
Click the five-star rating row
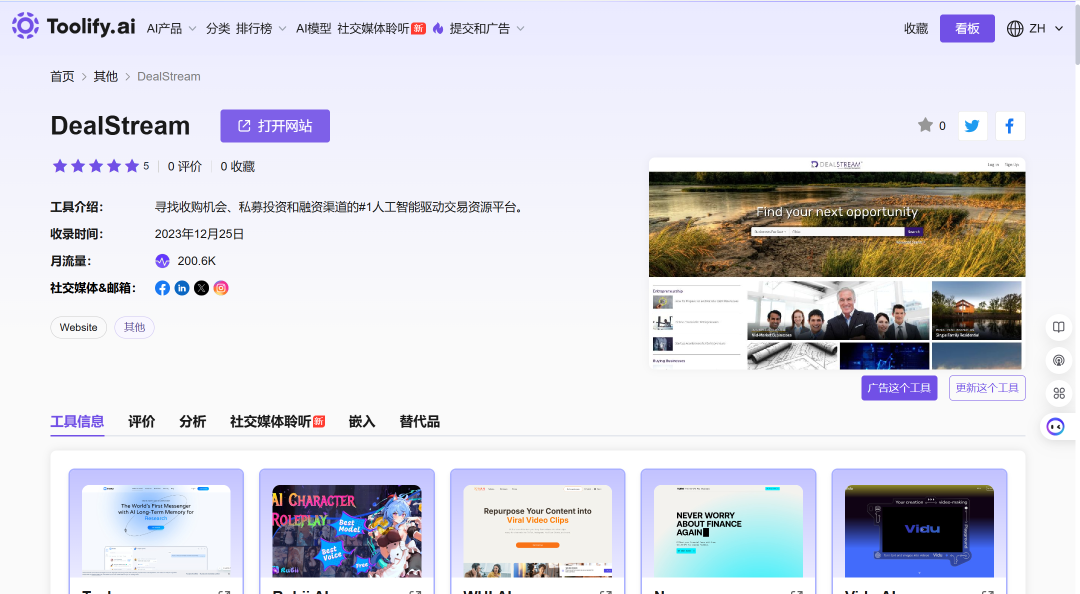click(x=96, y=166)
